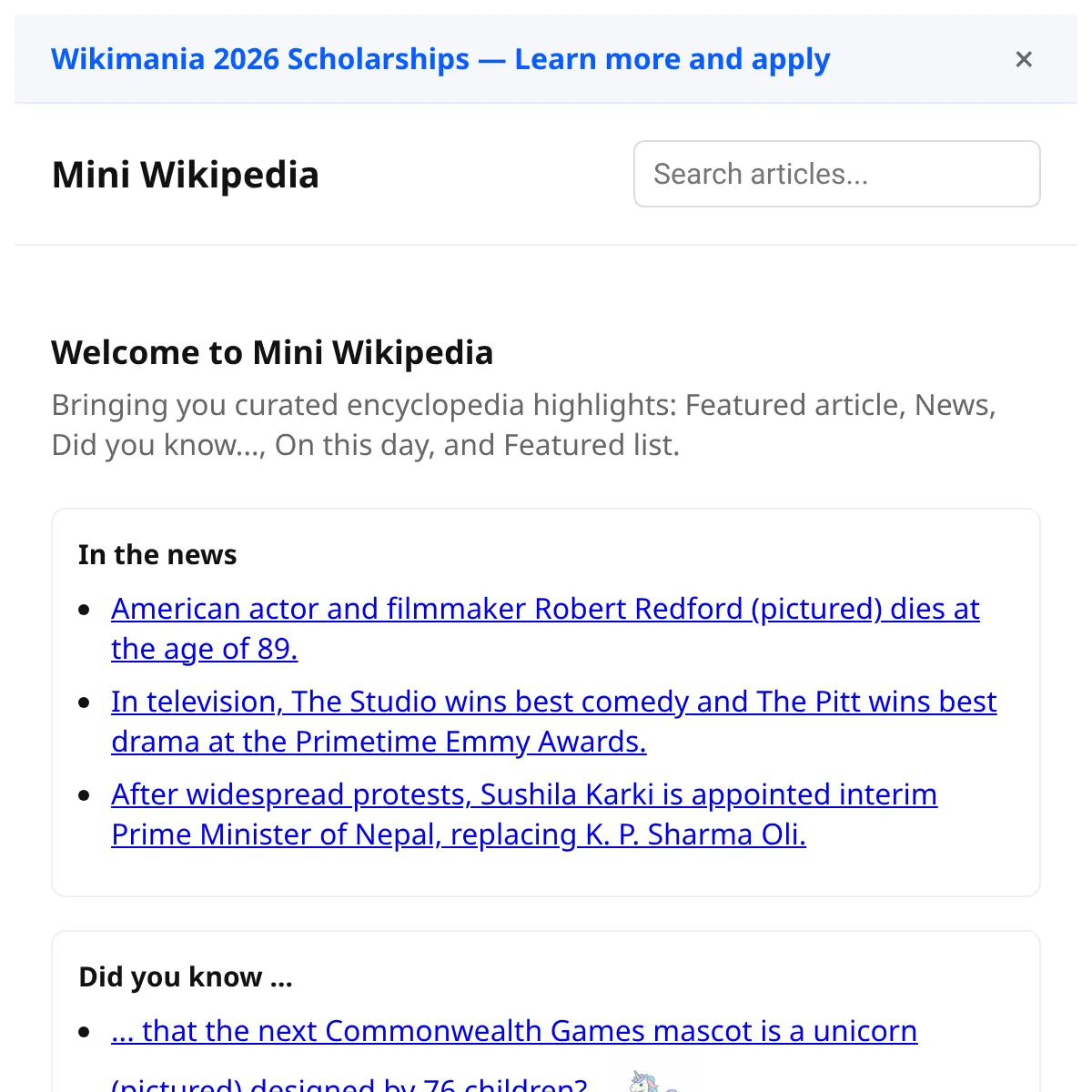Select the In the news heading

pos(157,554)
